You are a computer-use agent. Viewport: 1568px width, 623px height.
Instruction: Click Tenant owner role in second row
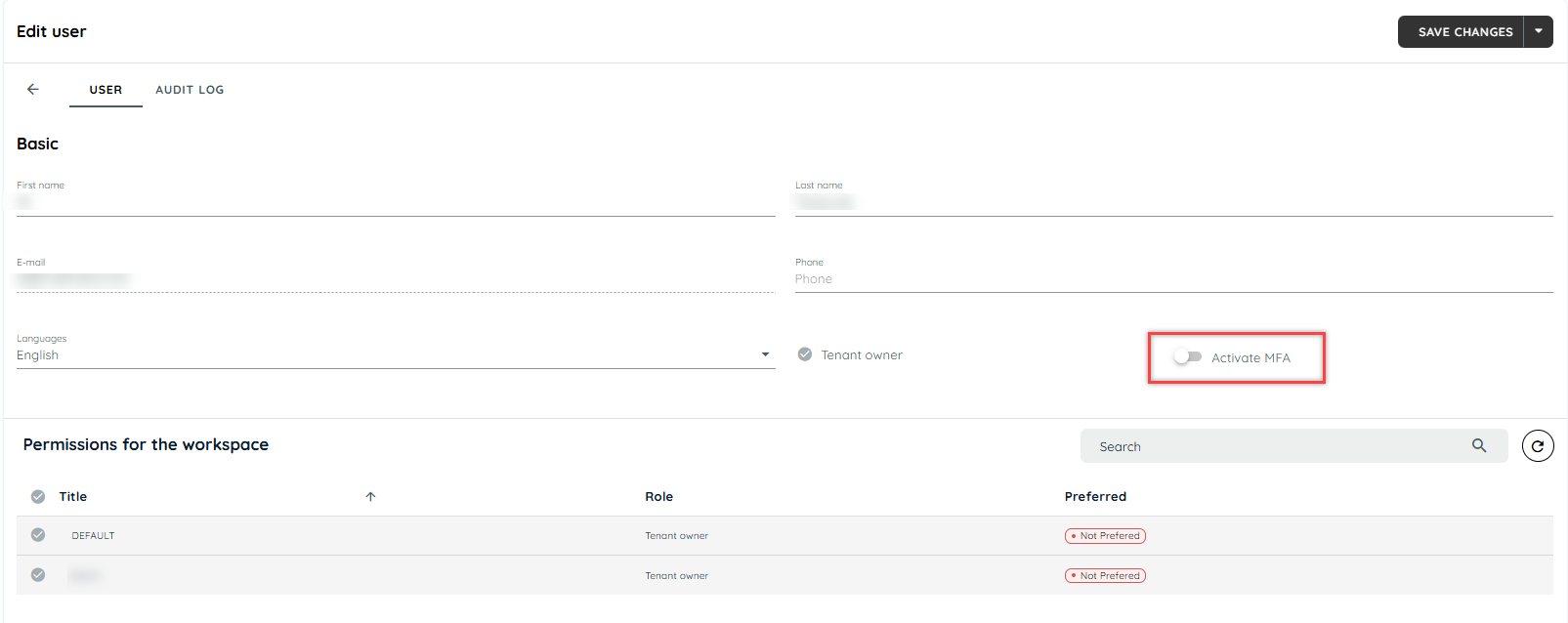tap(676, 575)
